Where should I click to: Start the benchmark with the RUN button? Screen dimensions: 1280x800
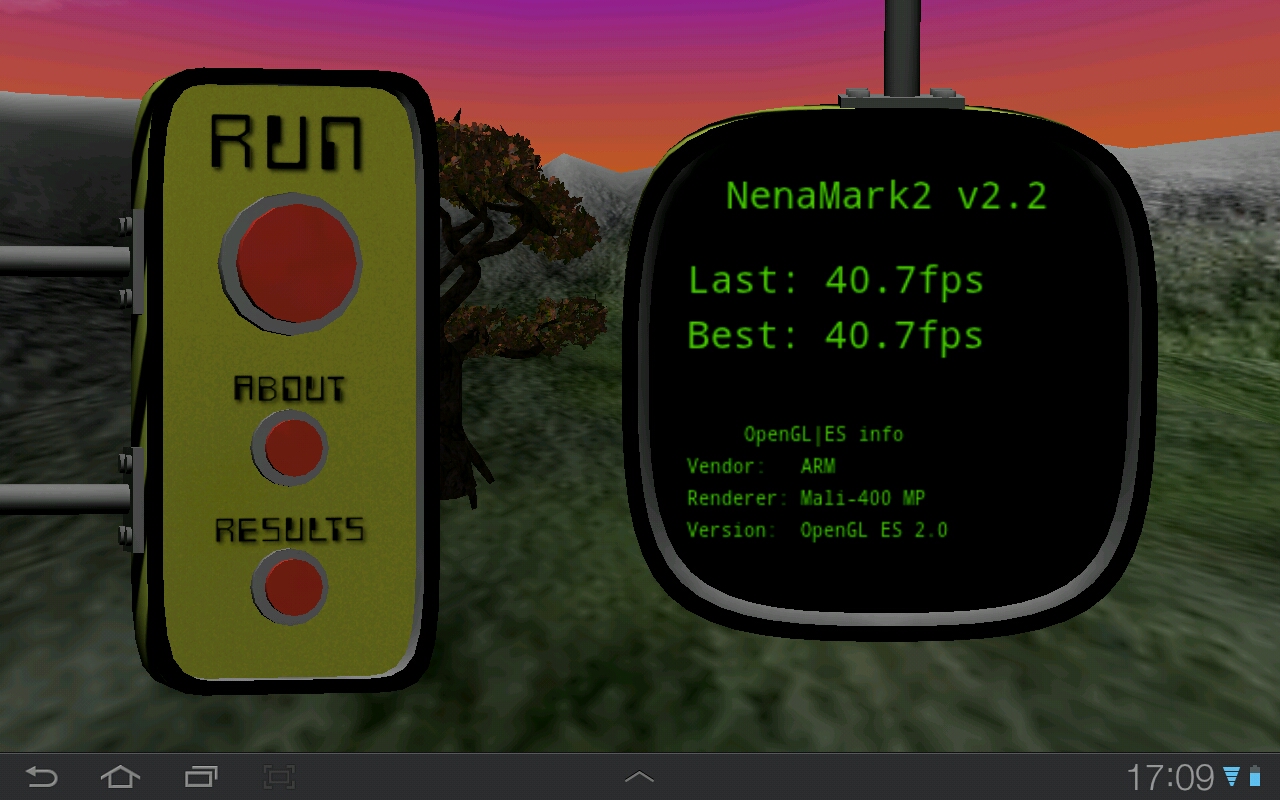click(x=291, y=263)
